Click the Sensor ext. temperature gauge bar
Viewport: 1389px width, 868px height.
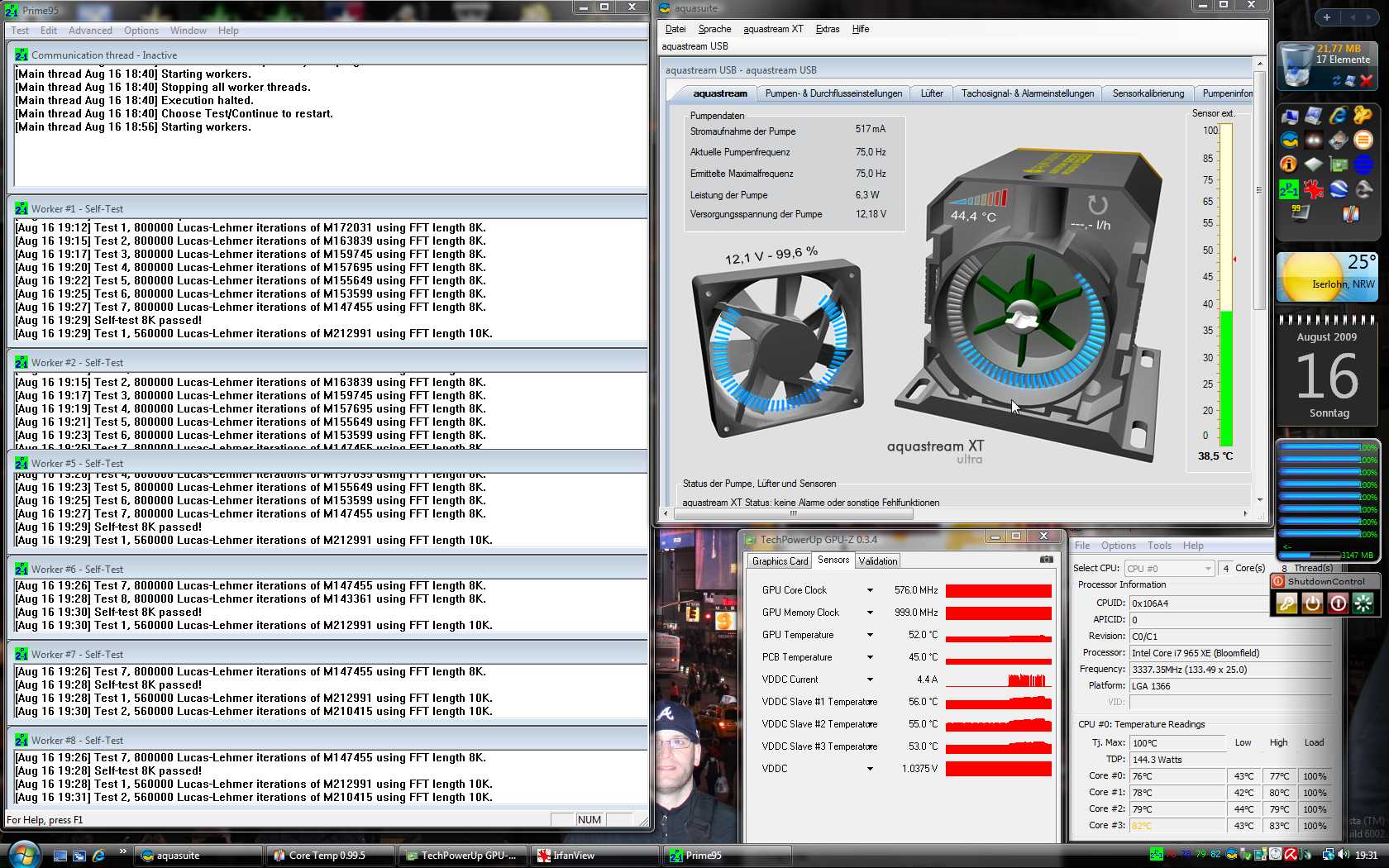(1226, 284)
